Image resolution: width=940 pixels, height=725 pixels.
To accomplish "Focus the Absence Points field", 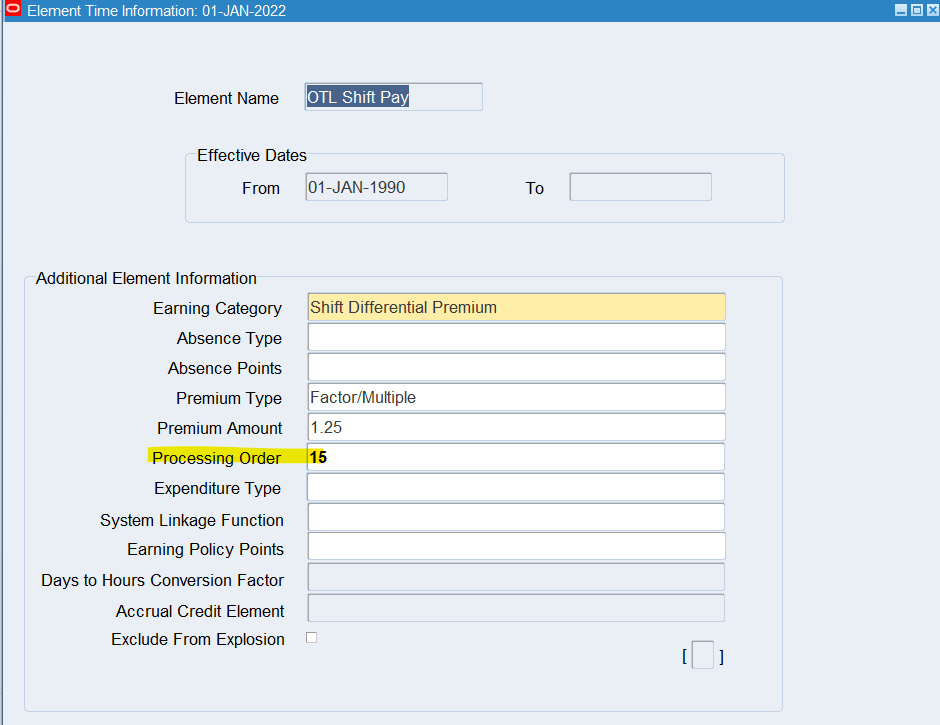I will click(516, 367).
